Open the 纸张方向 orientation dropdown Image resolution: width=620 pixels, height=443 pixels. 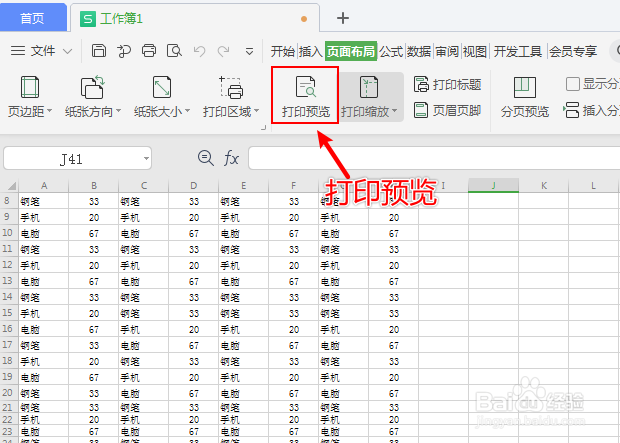pyautogui.click(x=93, y=97)
